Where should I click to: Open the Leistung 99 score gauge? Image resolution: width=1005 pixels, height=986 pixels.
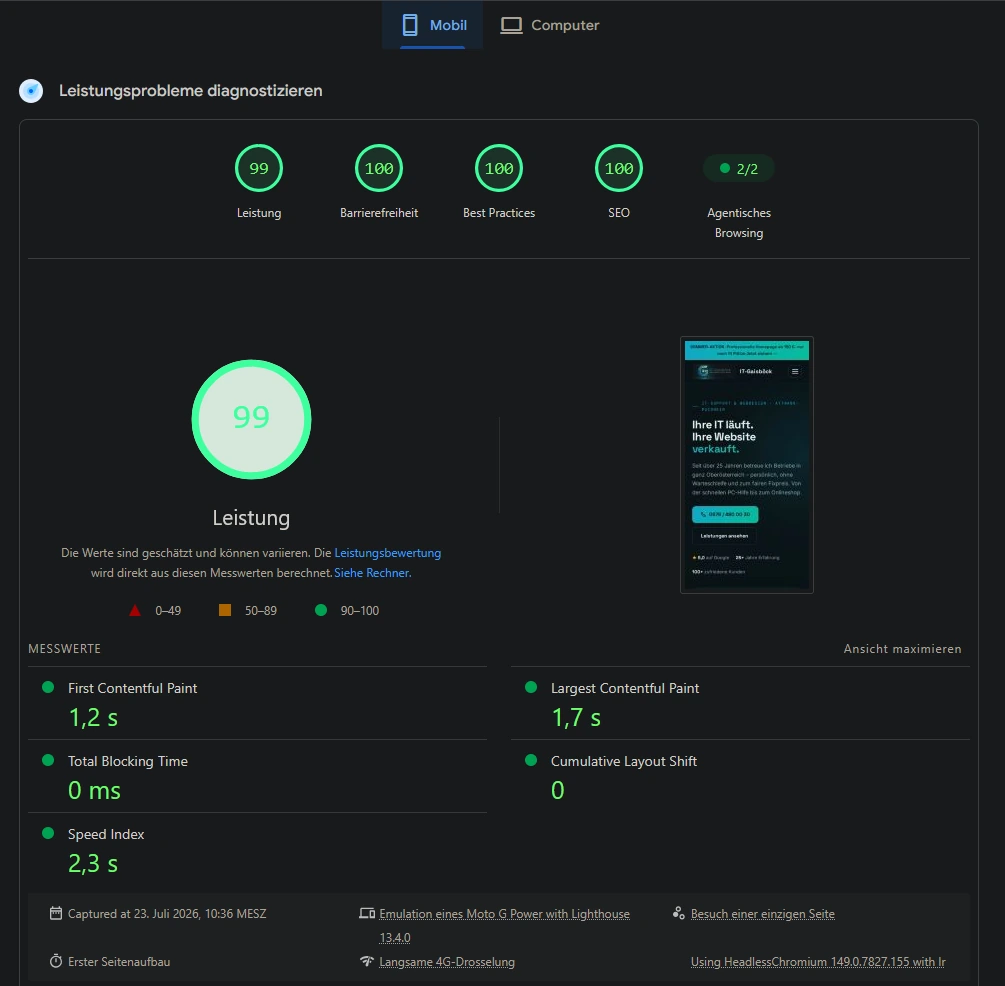tap(259, 169)
